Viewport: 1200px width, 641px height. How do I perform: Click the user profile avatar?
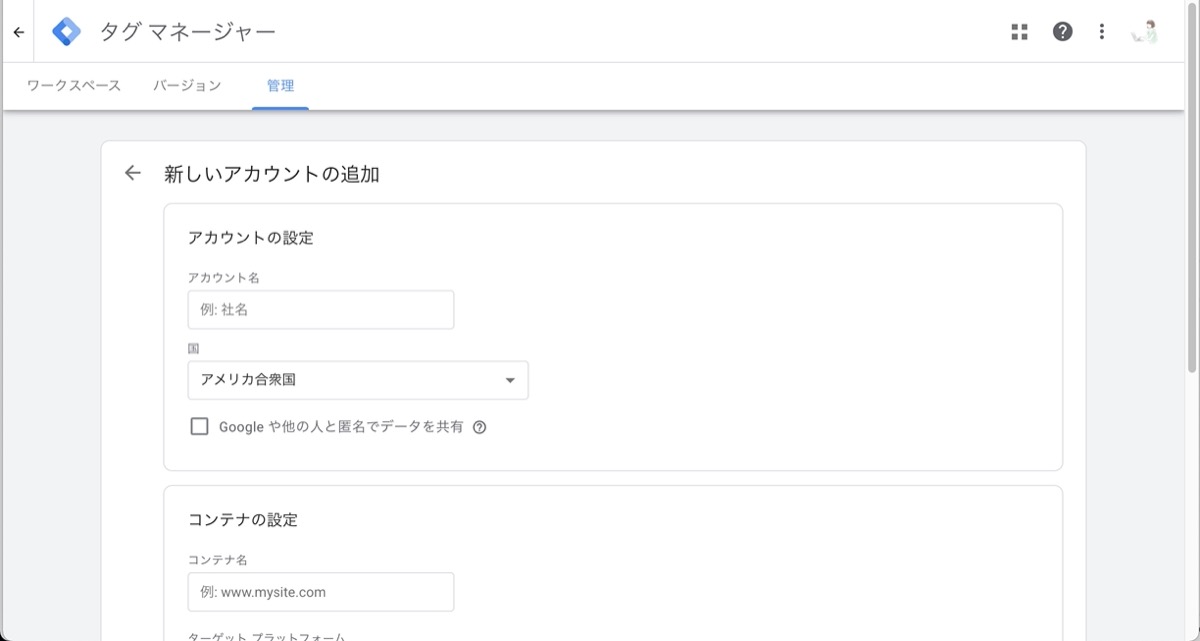coord(1144,32)
